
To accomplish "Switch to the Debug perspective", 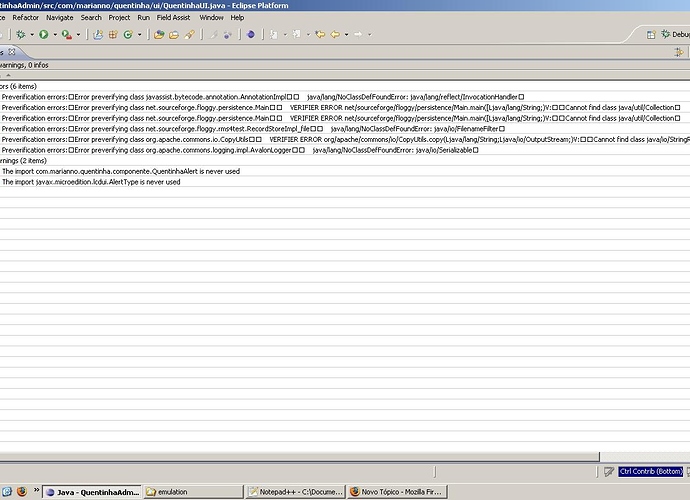I will (675, 34).
